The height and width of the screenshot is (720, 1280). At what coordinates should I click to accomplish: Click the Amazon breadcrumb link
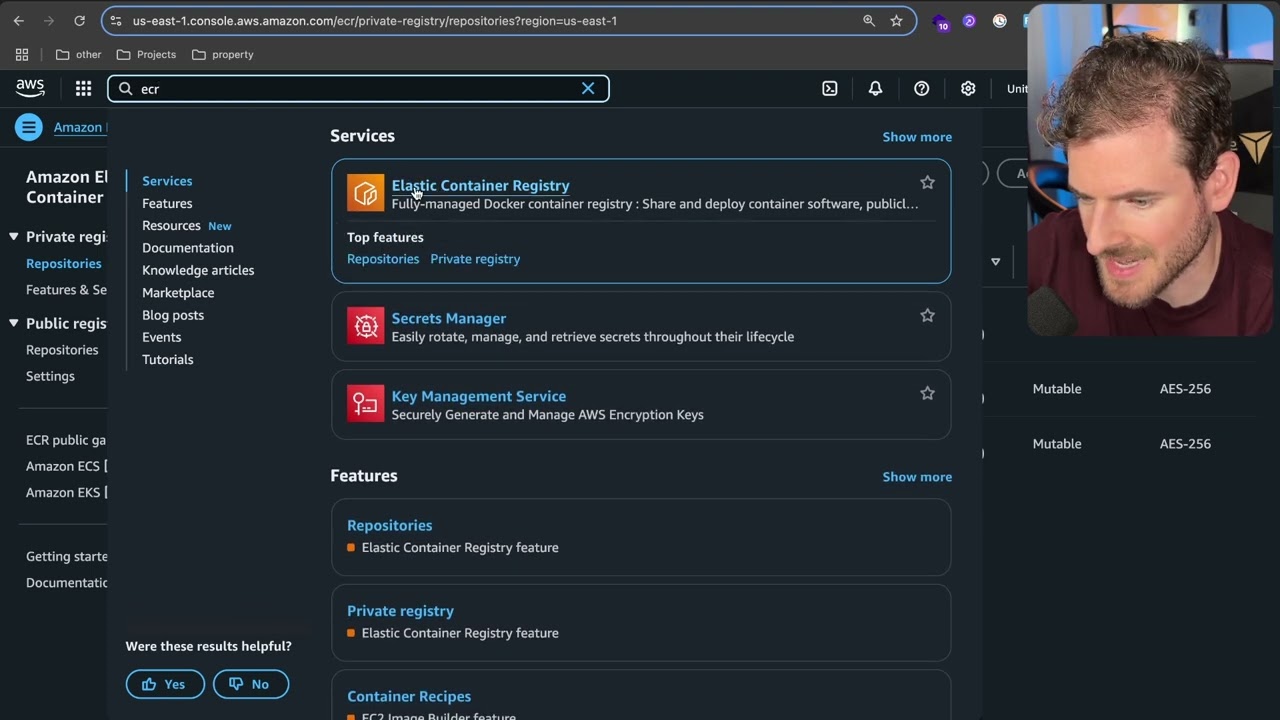[79, 127]
